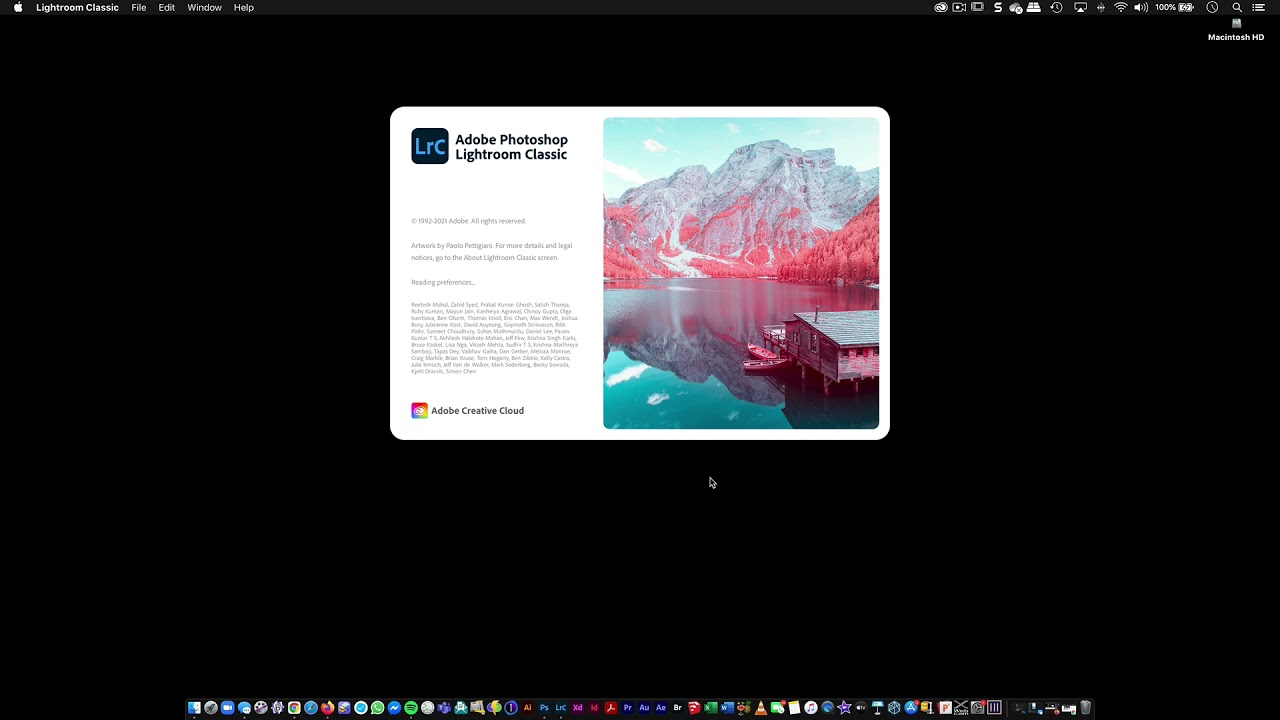Open the Trash in the Dock
The image size is (1280, 720).
(x=1085, y=708)
